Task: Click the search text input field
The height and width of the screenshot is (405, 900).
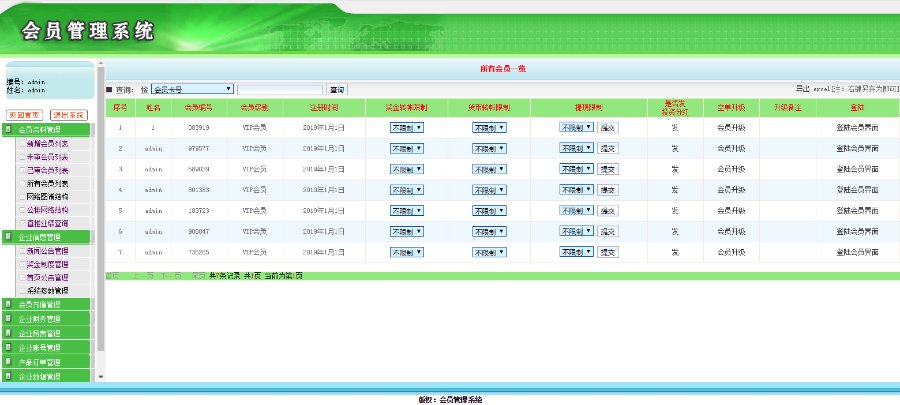Action: [x=280, y=89]
